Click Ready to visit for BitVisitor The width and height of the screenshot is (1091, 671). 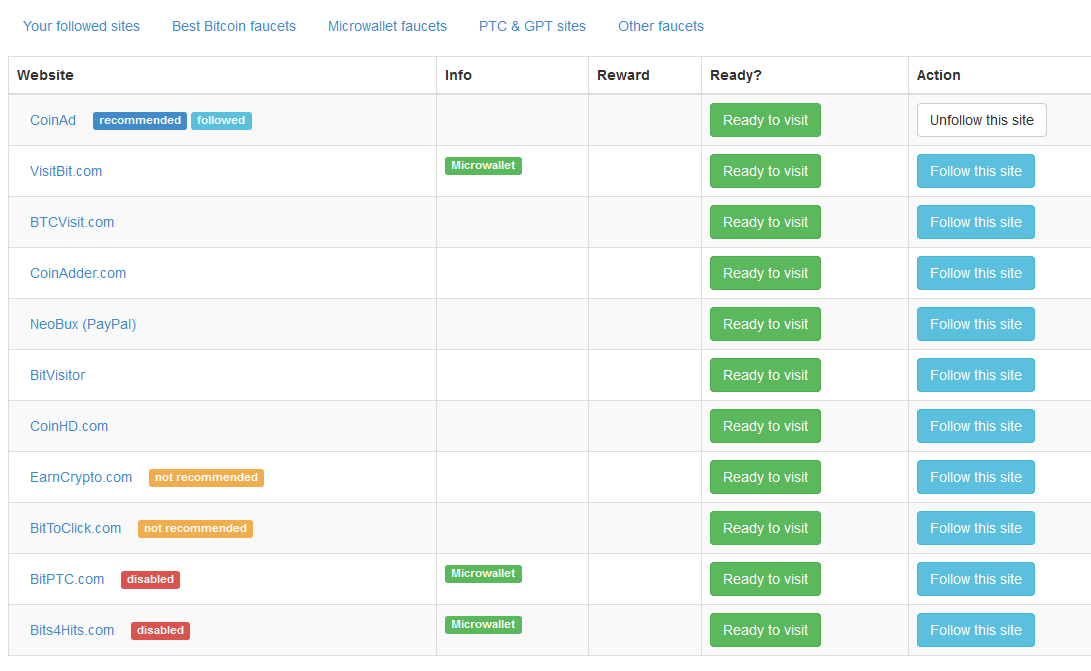pos(765,375)
